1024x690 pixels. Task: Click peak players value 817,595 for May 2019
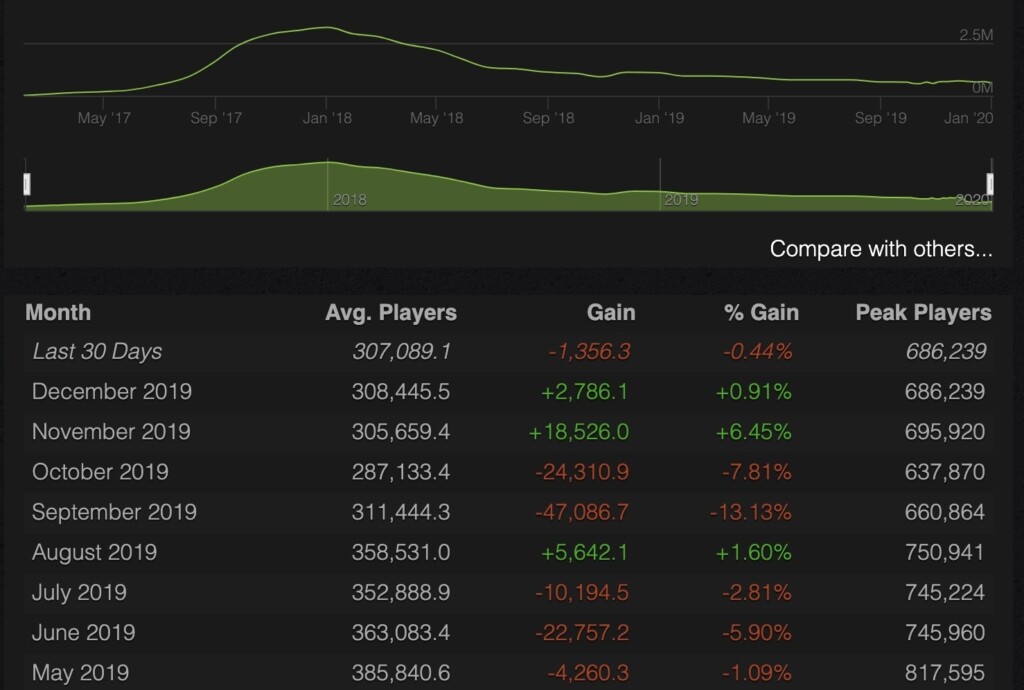(944, 673)
